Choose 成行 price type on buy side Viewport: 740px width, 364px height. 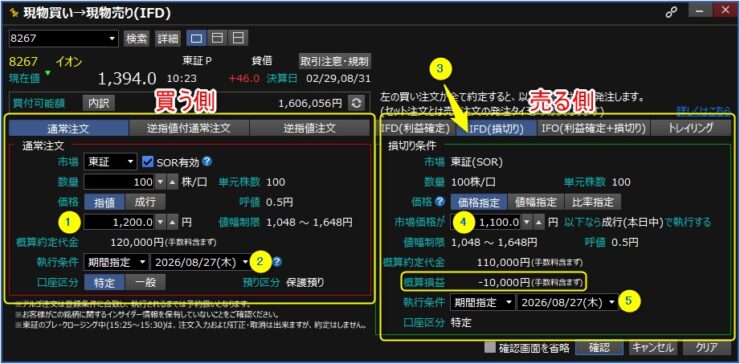(145, 202)
